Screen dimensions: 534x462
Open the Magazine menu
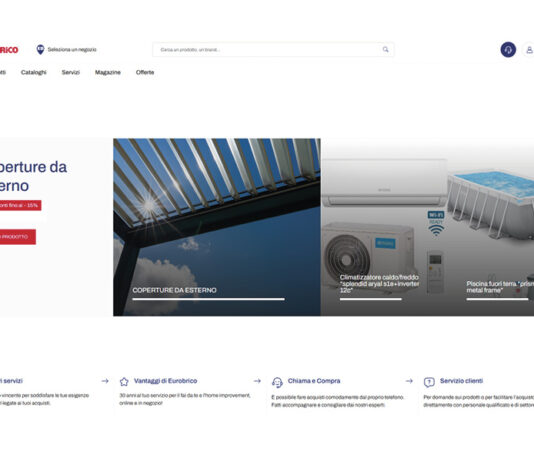108,73
